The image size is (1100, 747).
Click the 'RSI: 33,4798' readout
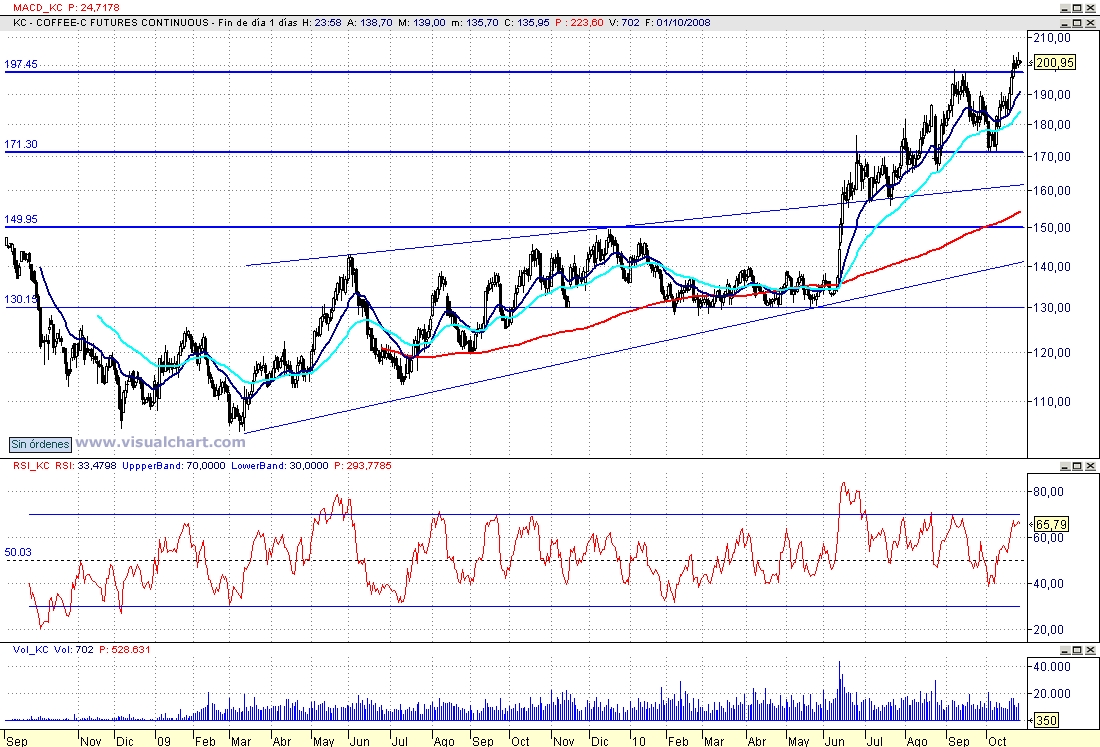click(86, 466)
